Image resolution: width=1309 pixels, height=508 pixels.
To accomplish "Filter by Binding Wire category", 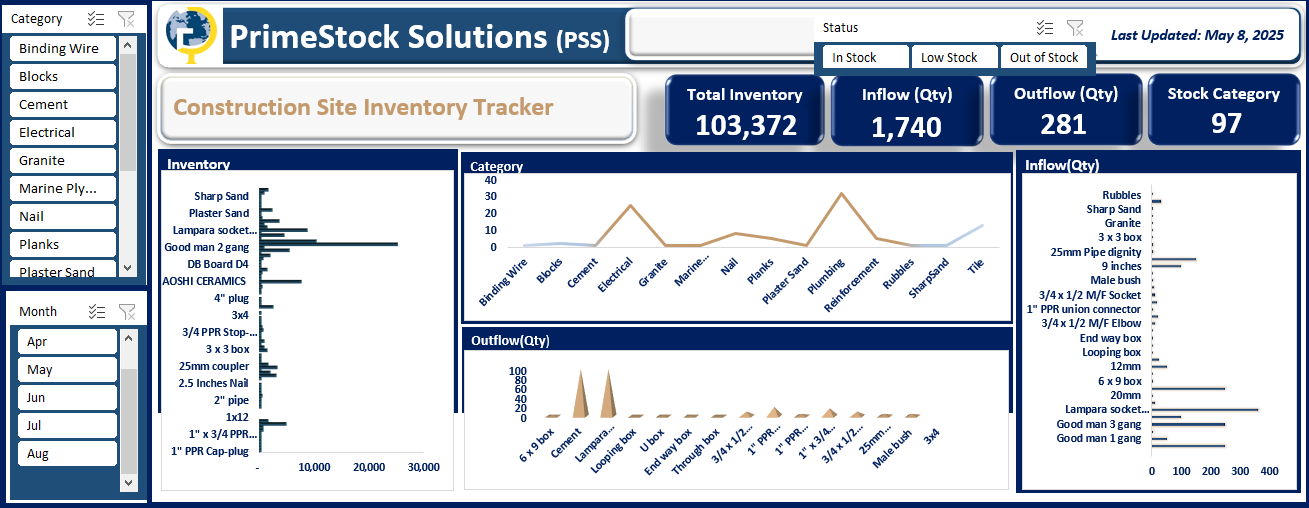I will pos(63,48).
